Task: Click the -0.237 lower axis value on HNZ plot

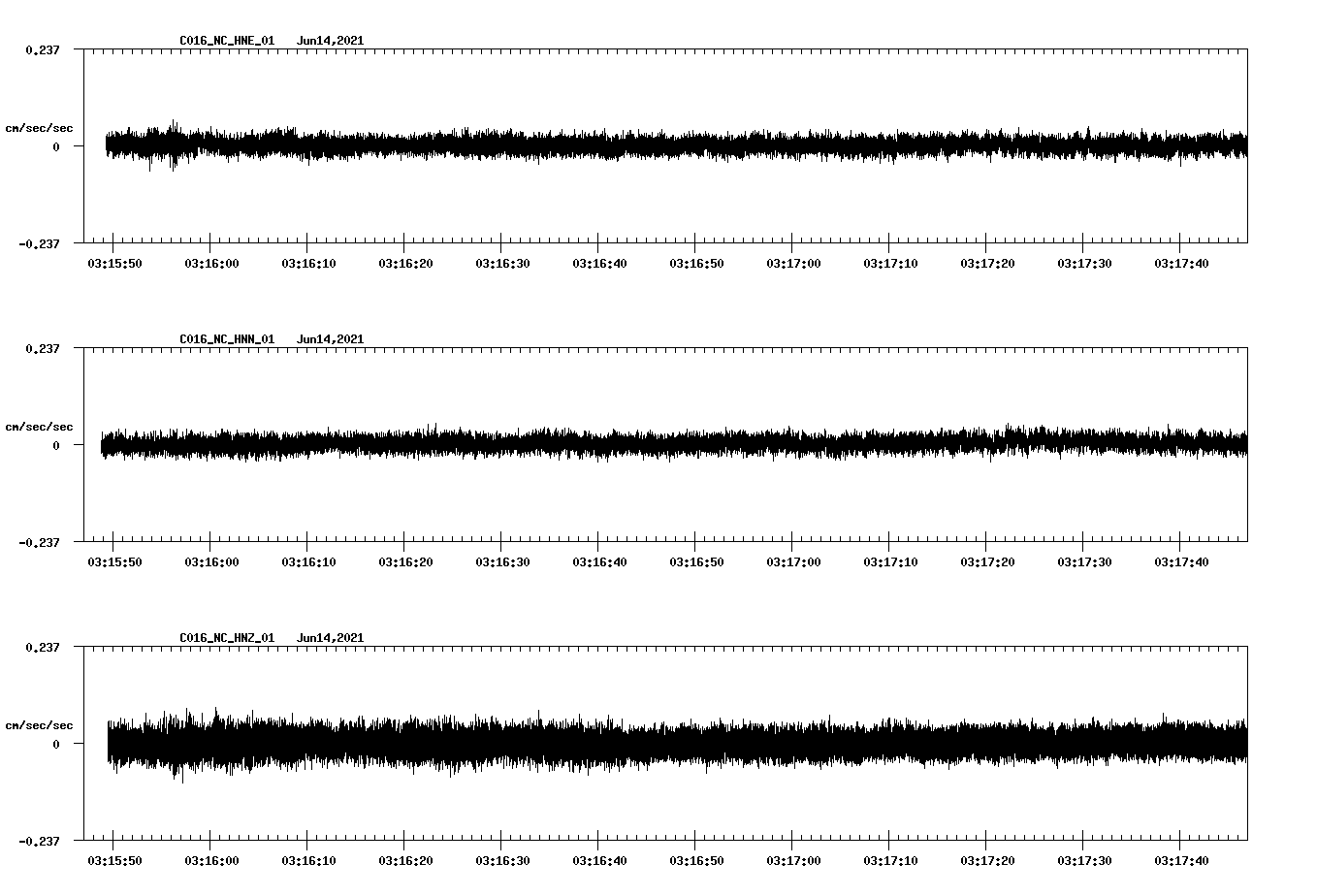Action: point(39,841)
